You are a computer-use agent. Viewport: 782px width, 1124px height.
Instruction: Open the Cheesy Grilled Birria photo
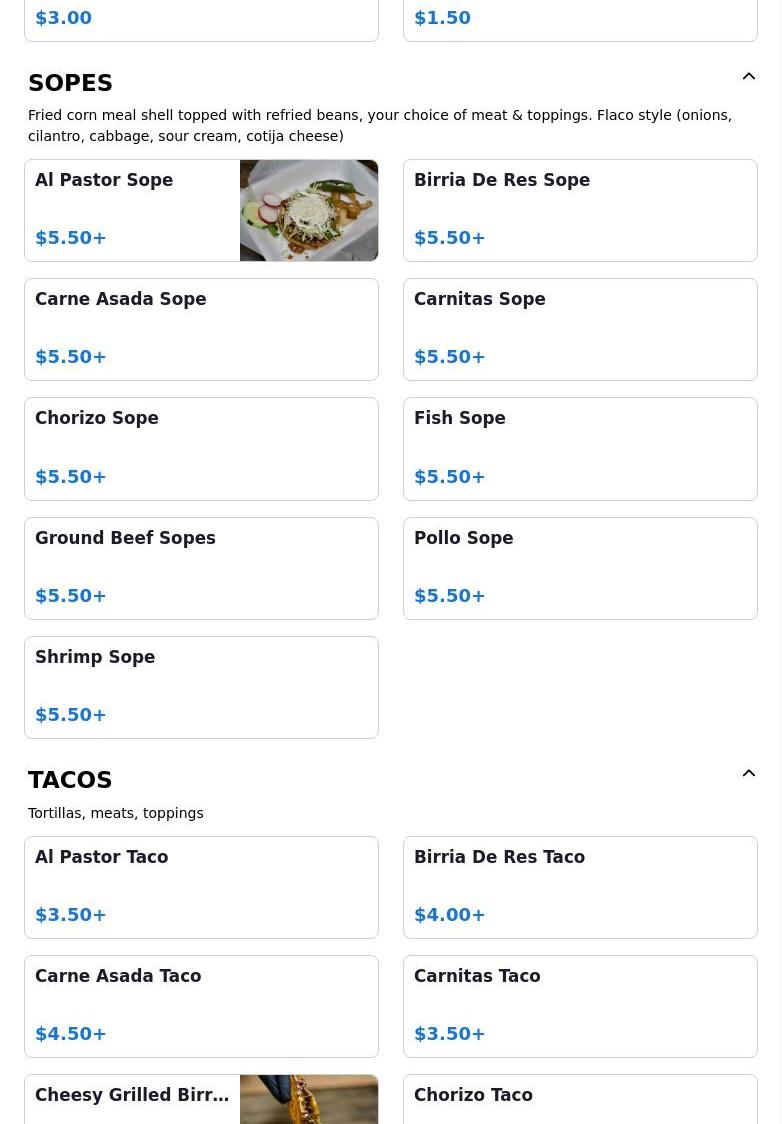tap(309, 1099)
